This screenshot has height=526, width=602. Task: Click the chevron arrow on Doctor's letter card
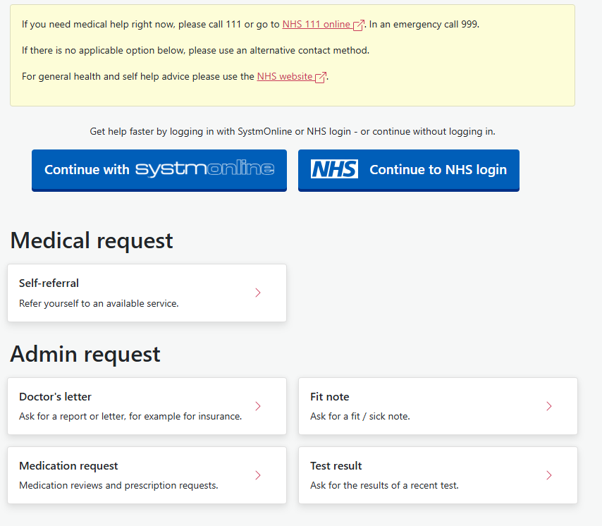click(x=258, y=406)
